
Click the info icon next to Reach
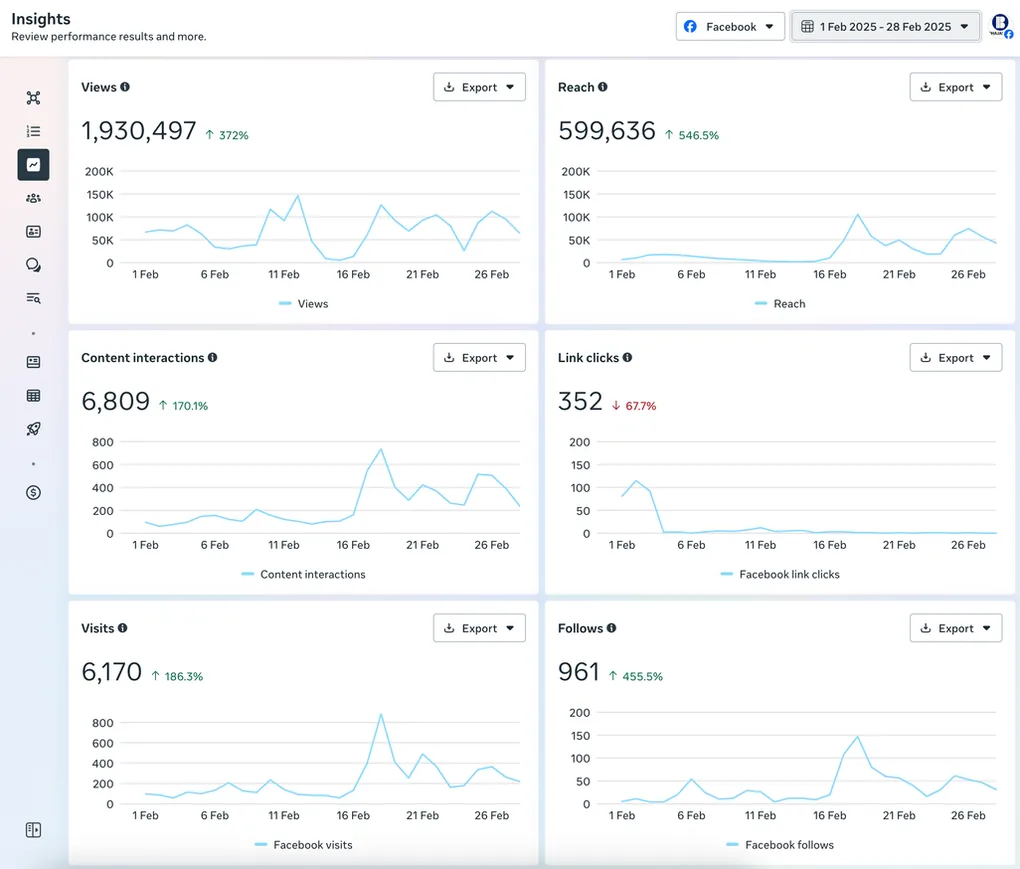coord(603,87)
